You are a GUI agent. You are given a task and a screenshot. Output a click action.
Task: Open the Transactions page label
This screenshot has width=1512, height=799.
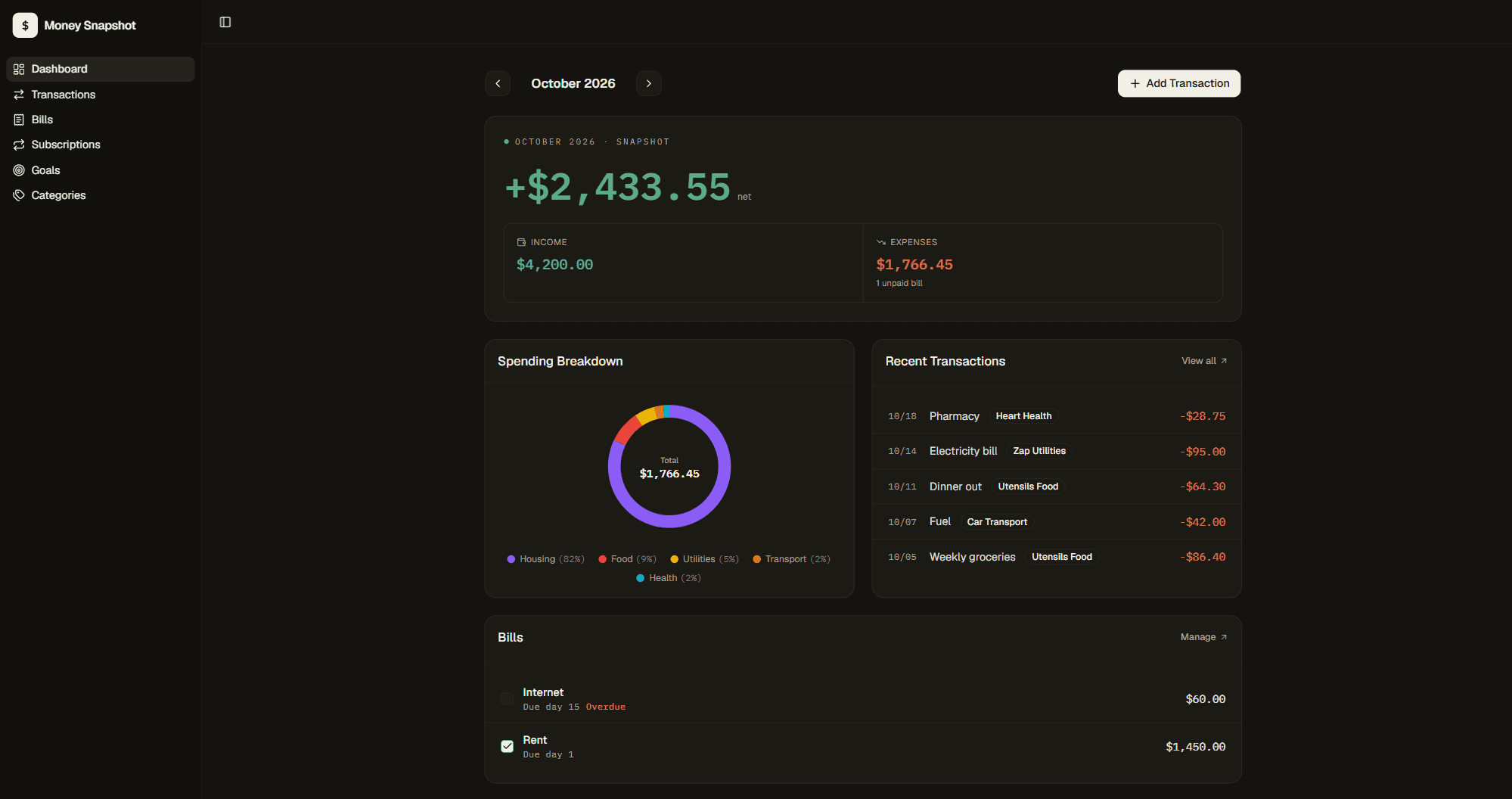pos(64,95)
